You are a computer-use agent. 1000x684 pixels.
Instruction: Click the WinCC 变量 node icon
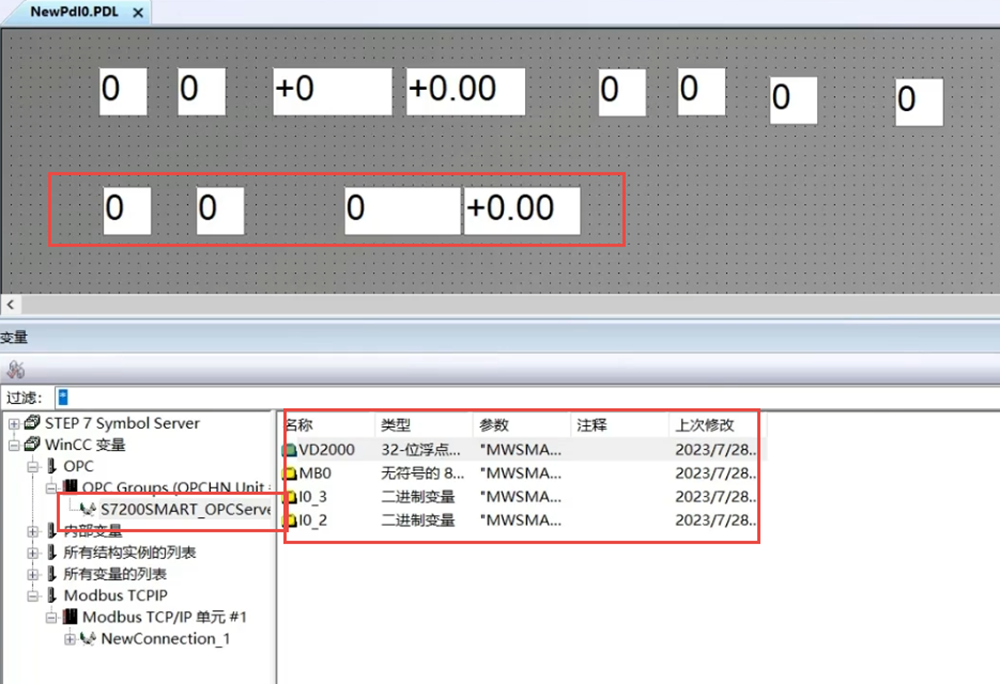[33, 445]
